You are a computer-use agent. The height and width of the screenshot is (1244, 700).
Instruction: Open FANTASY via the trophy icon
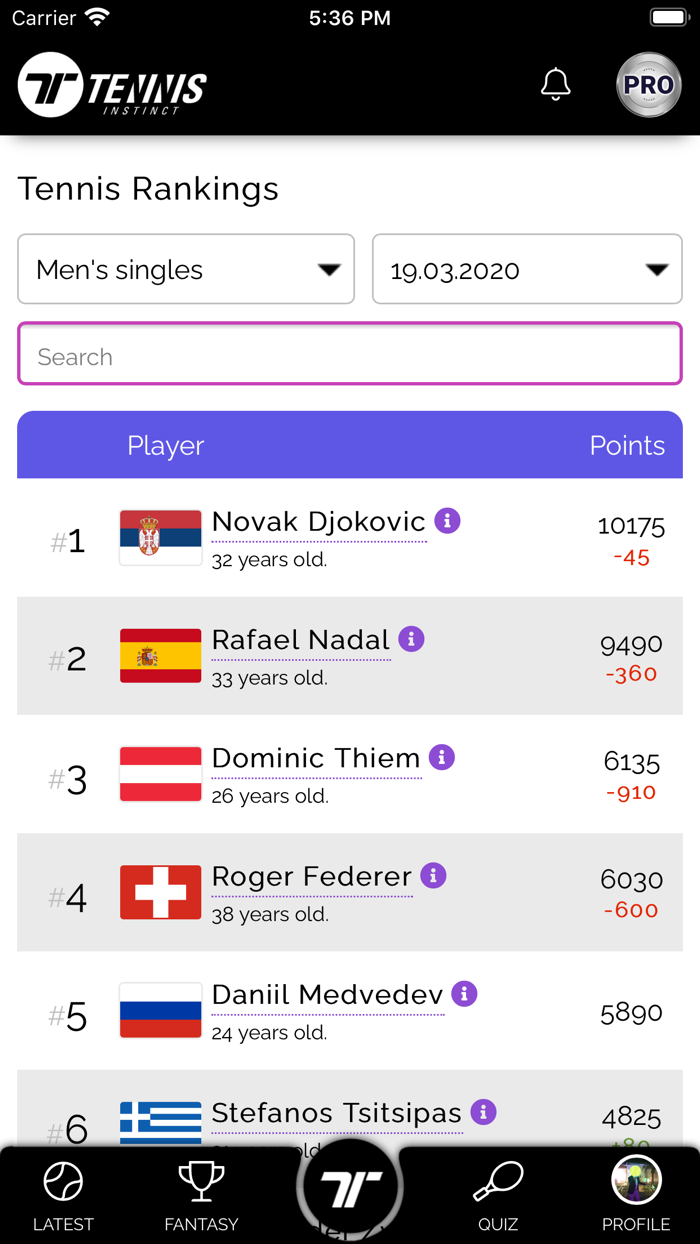coord(201,1181)
